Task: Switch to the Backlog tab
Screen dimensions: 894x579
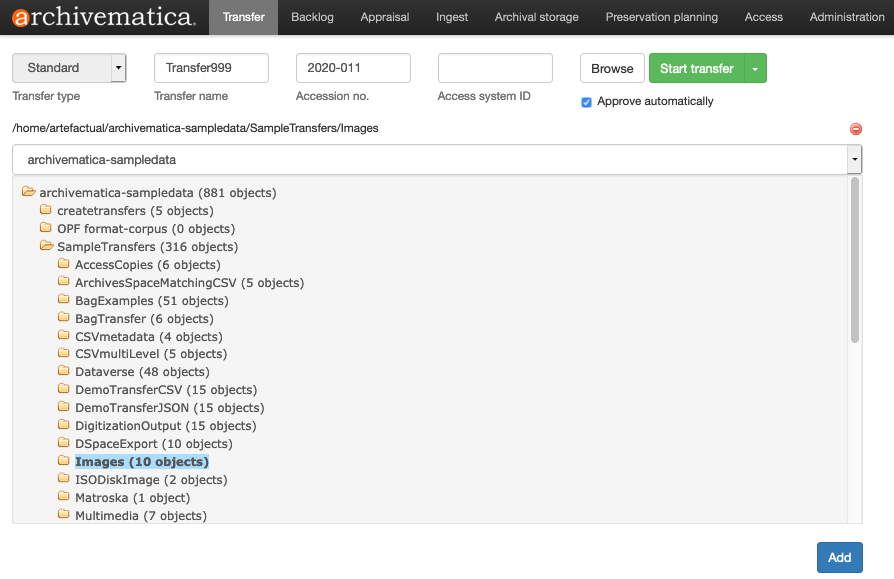Action: point(311,17)
